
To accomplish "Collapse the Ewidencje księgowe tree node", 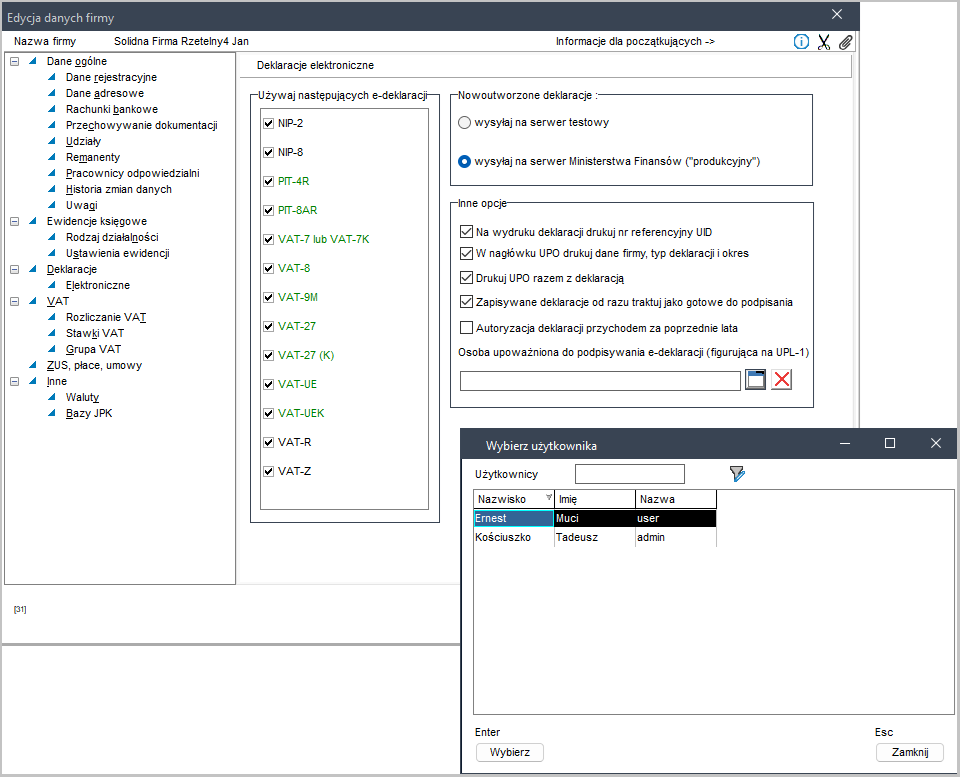I will pos(15,221).
